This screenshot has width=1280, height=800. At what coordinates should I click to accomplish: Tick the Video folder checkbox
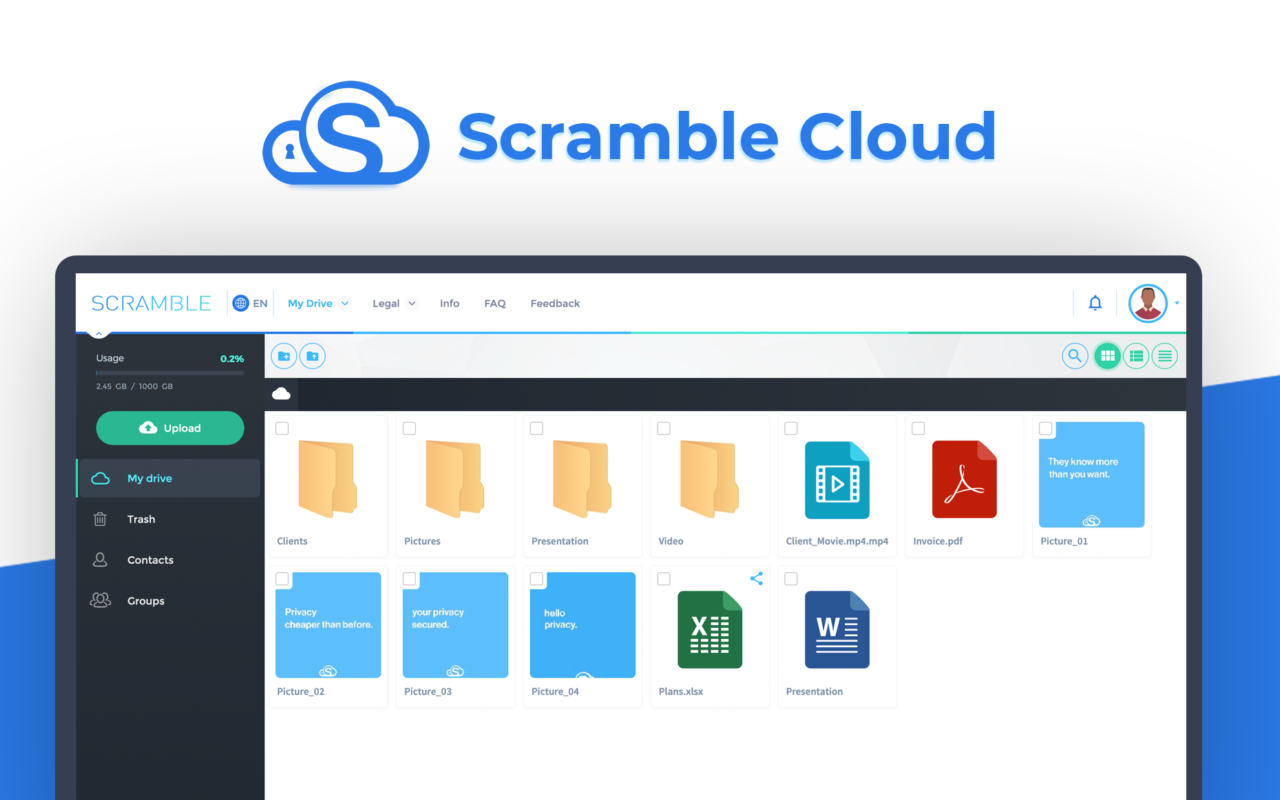[x=663, y=428]
